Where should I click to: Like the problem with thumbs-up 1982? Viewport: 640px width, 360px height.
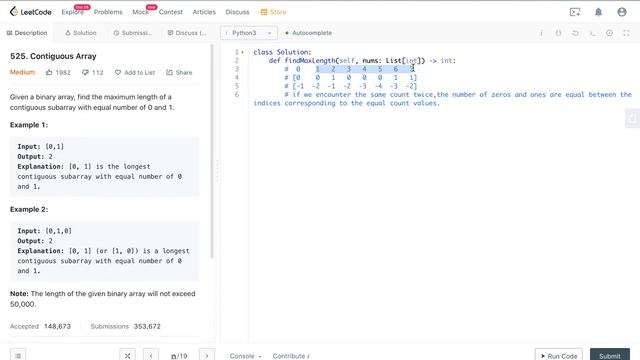coord(58,72)
